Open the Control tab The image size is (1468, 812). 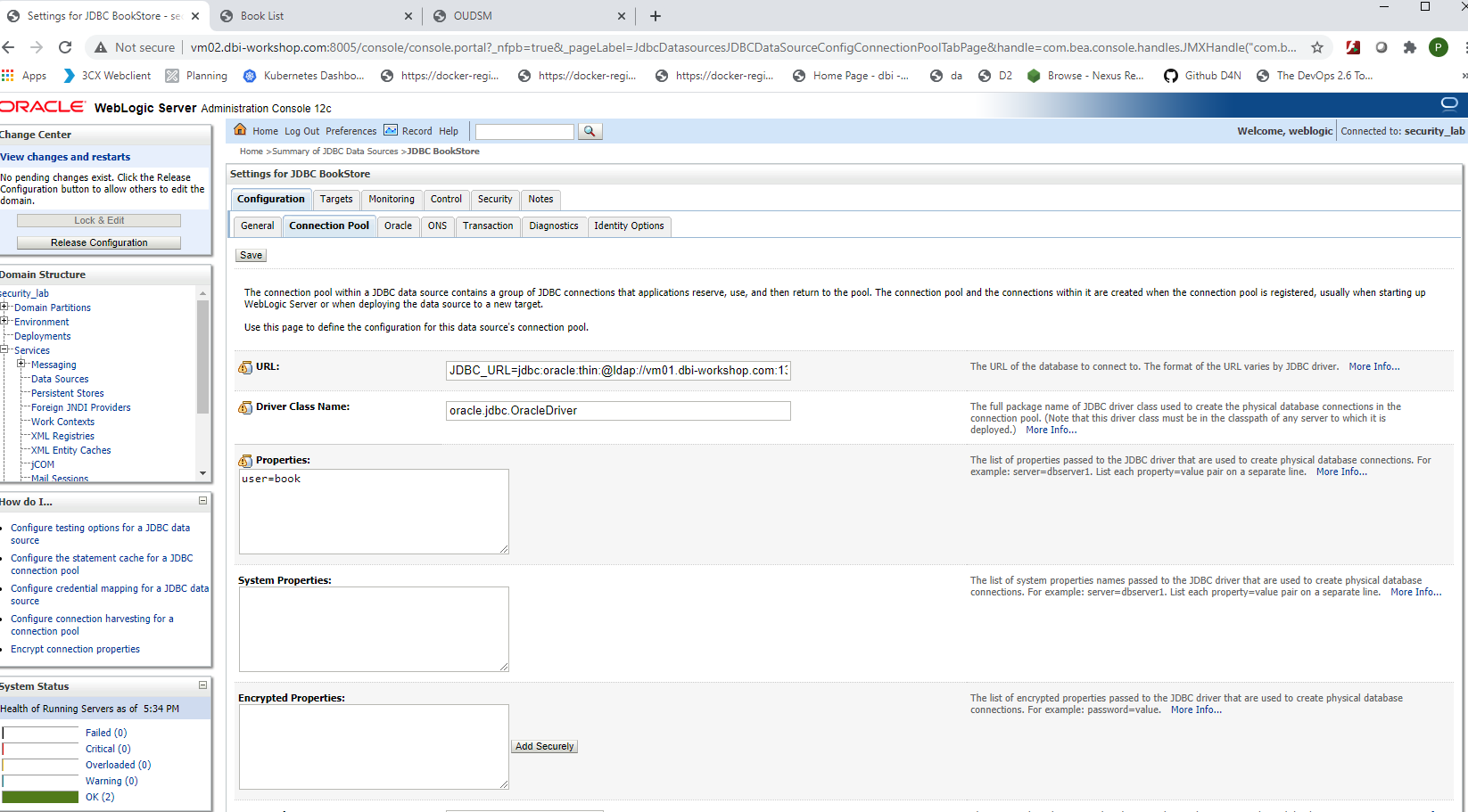pyautogui.click(x=446, y=200)
